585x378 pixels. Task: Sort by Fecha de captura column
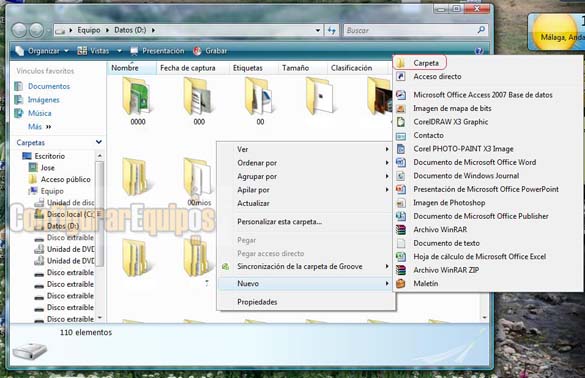click(192, 68)
